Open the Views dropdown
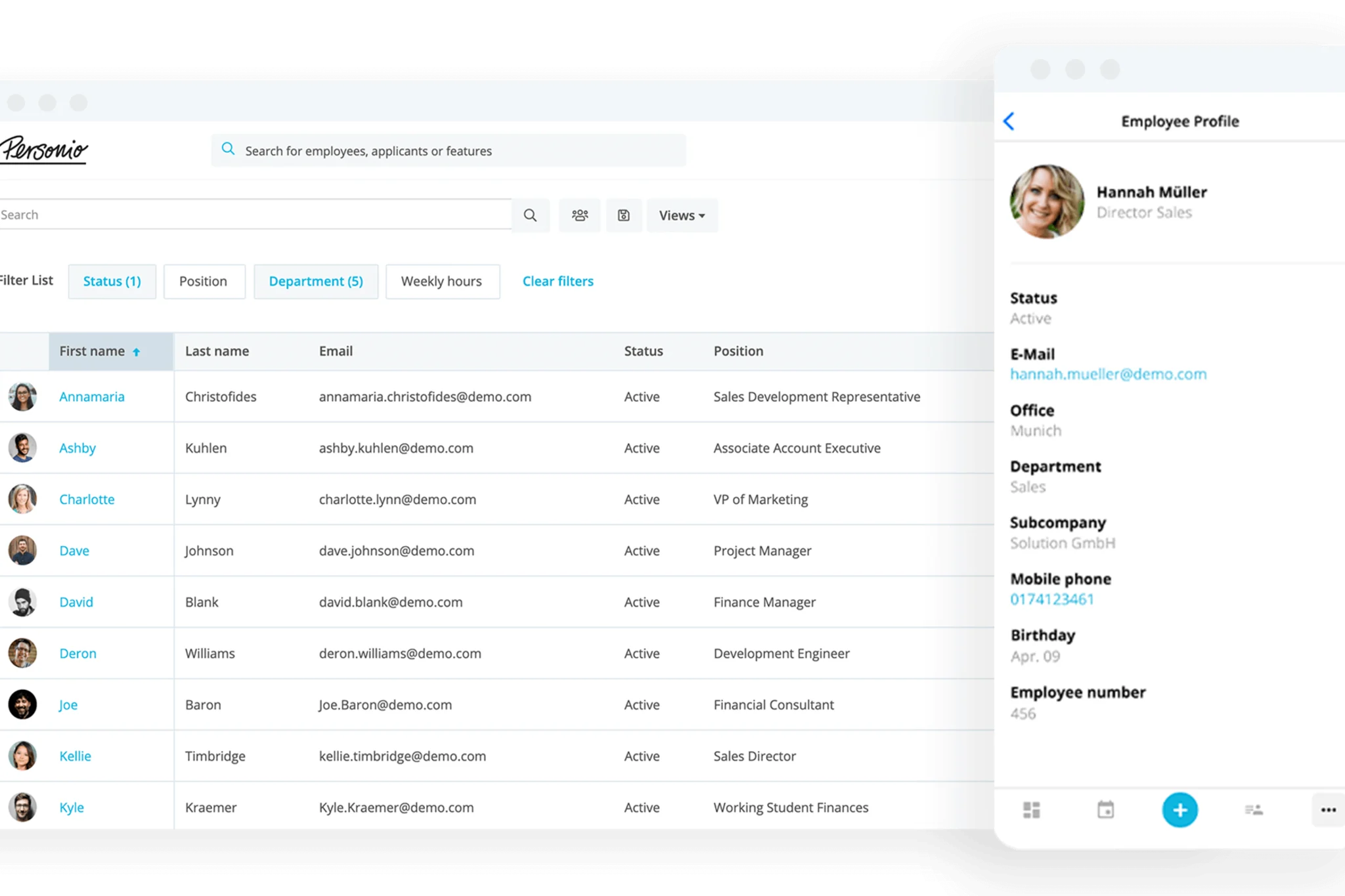This screenshot has width=1345, height=896. pyautogui.click(x=682, y=215)
